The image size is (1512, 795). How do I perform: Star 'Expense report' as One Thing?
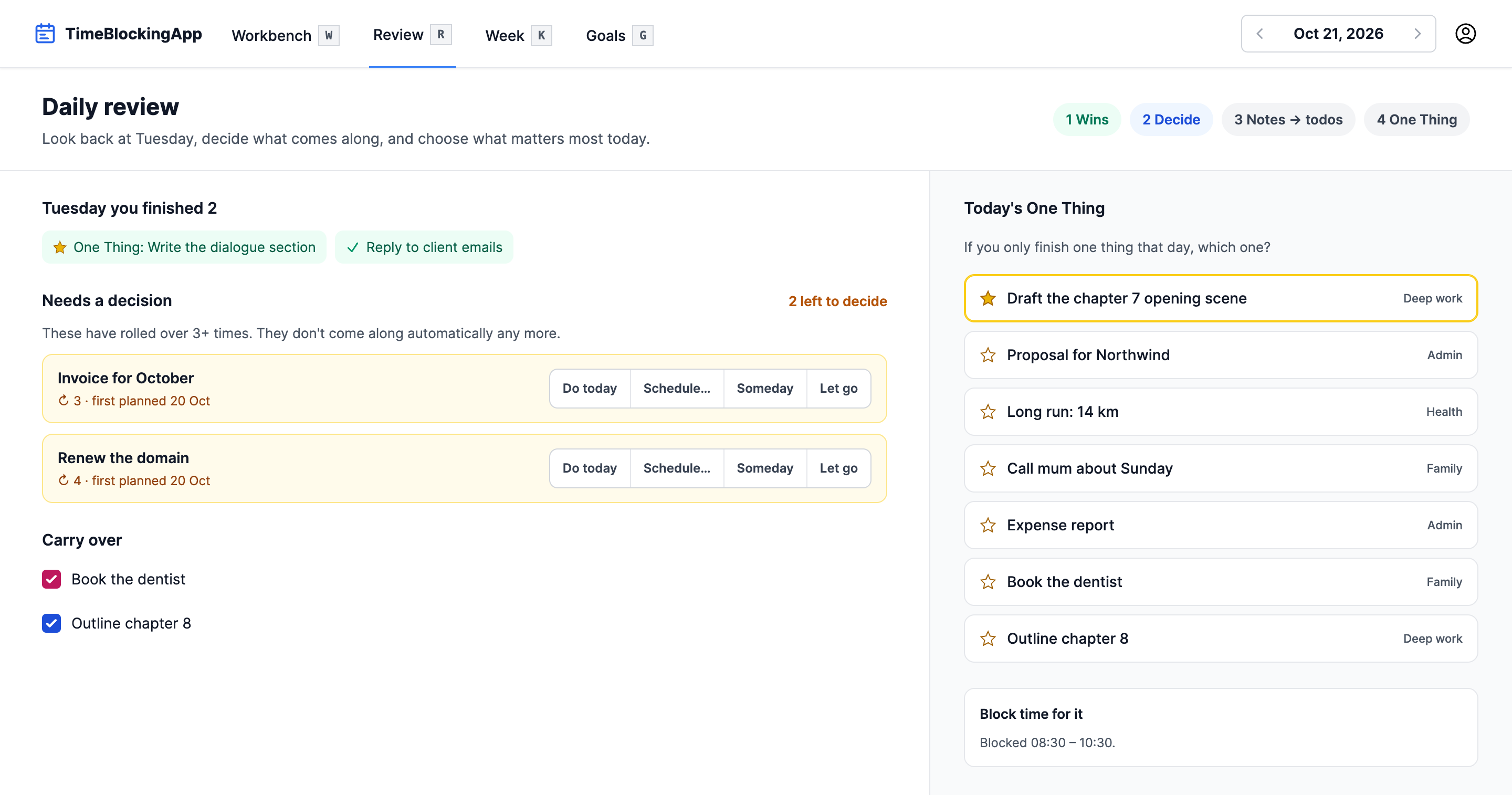coord(988,525)
